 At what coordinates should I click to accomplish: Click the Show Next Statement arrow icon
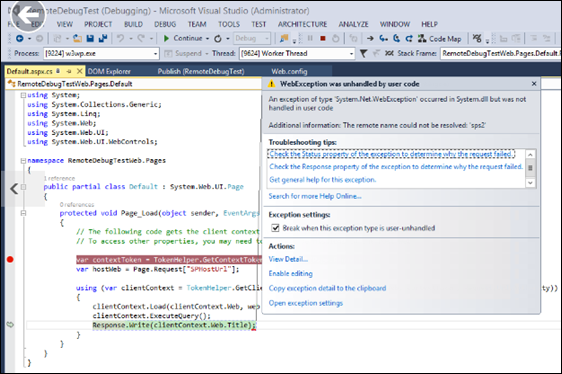coord(370,38)
